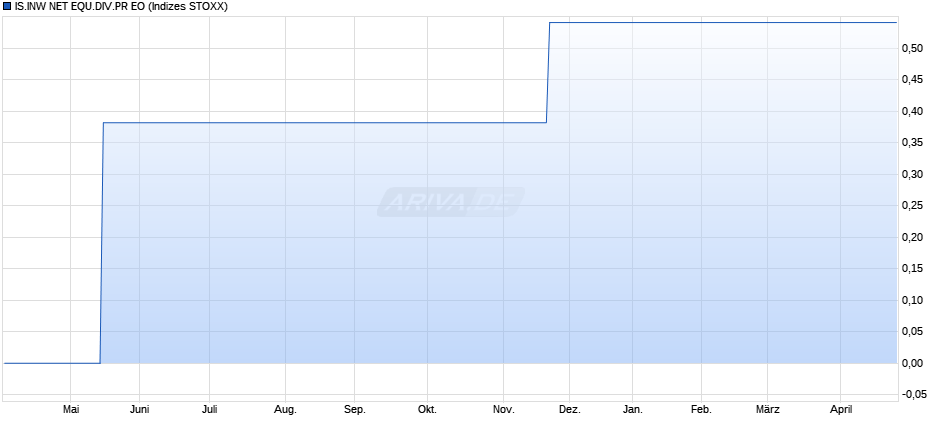Viewport: 940px width, 435px height.
Task: Click the 0,00 value on the price axis
Action: tap(915, 363)
